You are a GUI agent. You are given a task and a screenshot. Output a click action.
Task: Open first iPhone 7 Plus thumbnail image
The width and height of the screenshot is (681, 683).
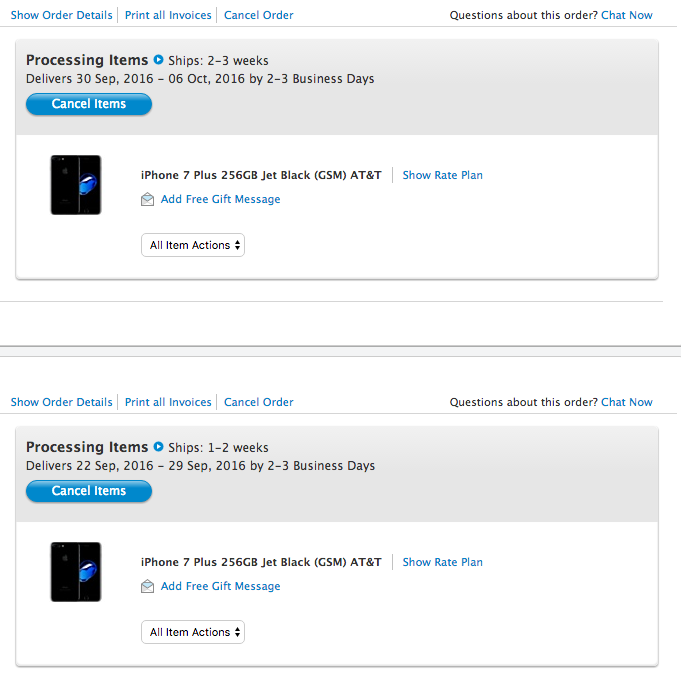tap(76, 185)
